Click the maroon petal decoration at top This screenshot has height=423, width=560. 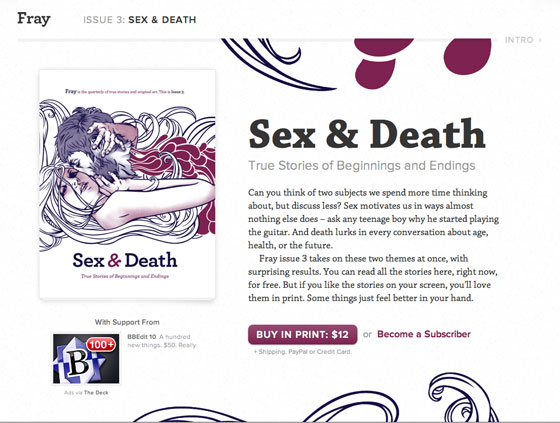pos(423,61)
